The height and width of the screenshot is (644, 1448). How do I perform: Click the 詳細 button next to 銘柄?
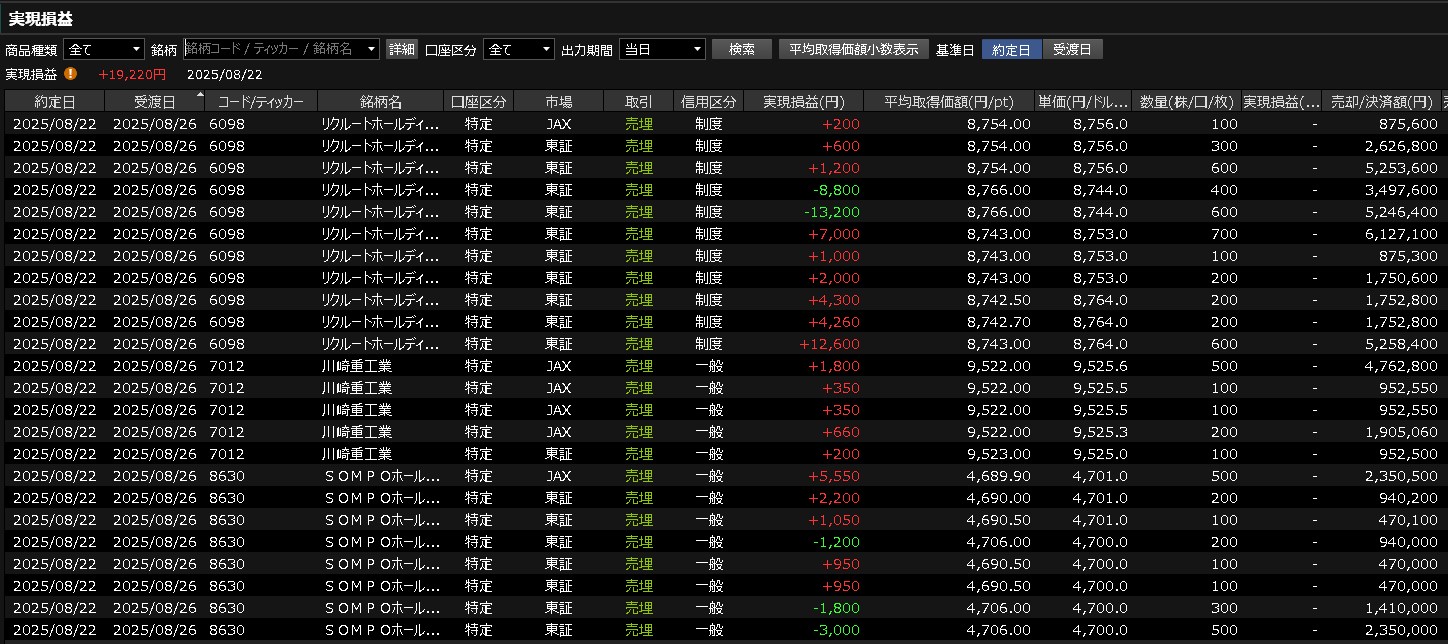pos(402,49)
